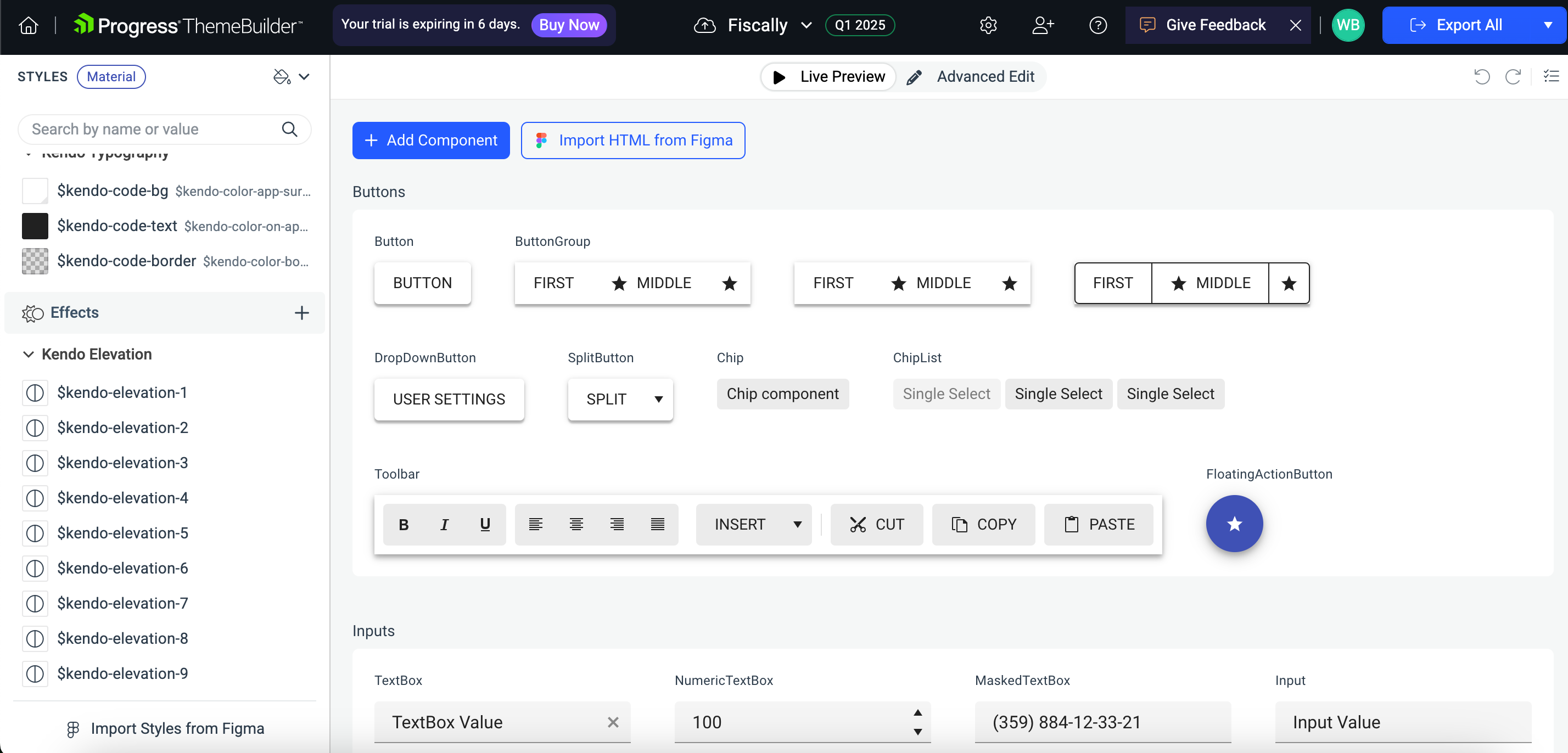Click FIRST in the outlined ButtonGroup
The width and height of the screenshot is (1568, 753).
[1113, 283]
